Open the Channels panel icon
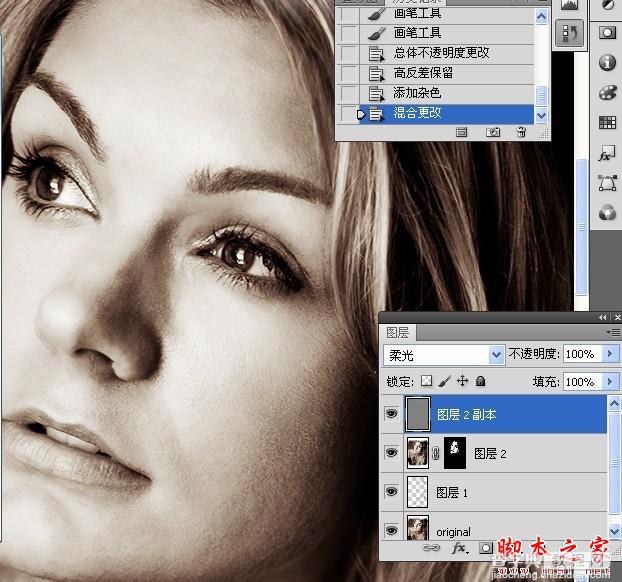 (x=607, y=213)
